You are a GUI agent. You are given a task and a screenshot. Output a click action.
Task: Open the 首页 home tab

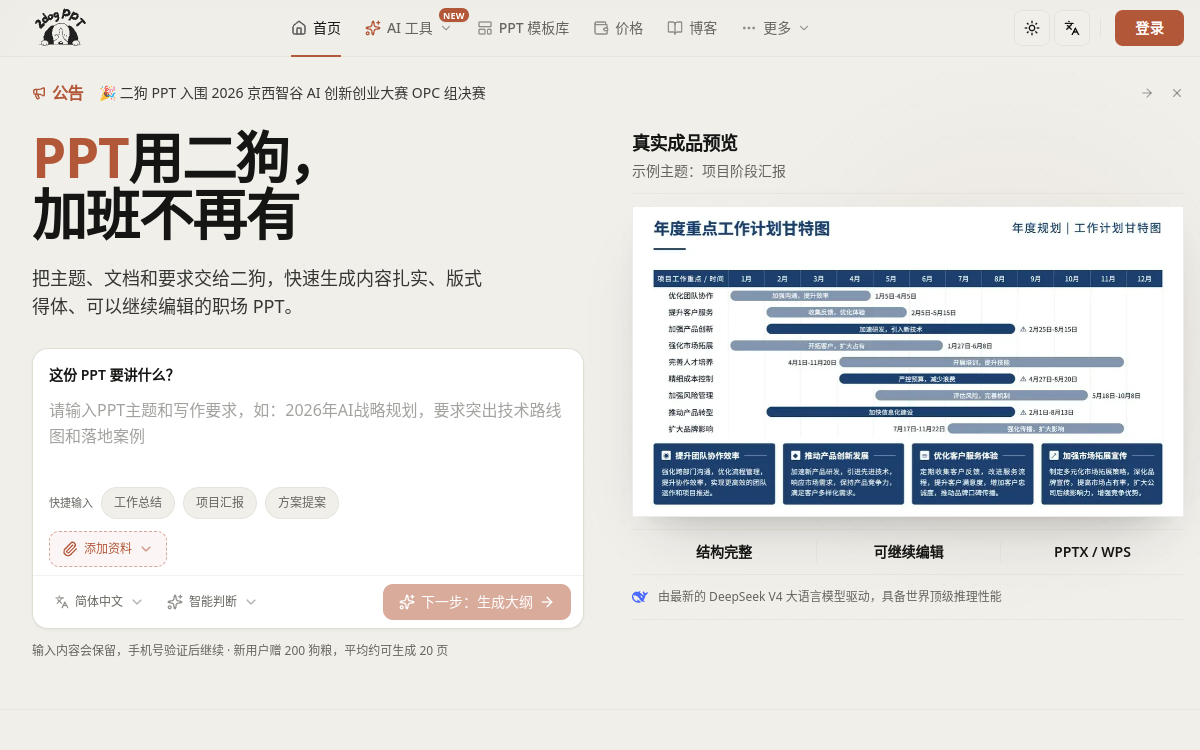[316, 28]
